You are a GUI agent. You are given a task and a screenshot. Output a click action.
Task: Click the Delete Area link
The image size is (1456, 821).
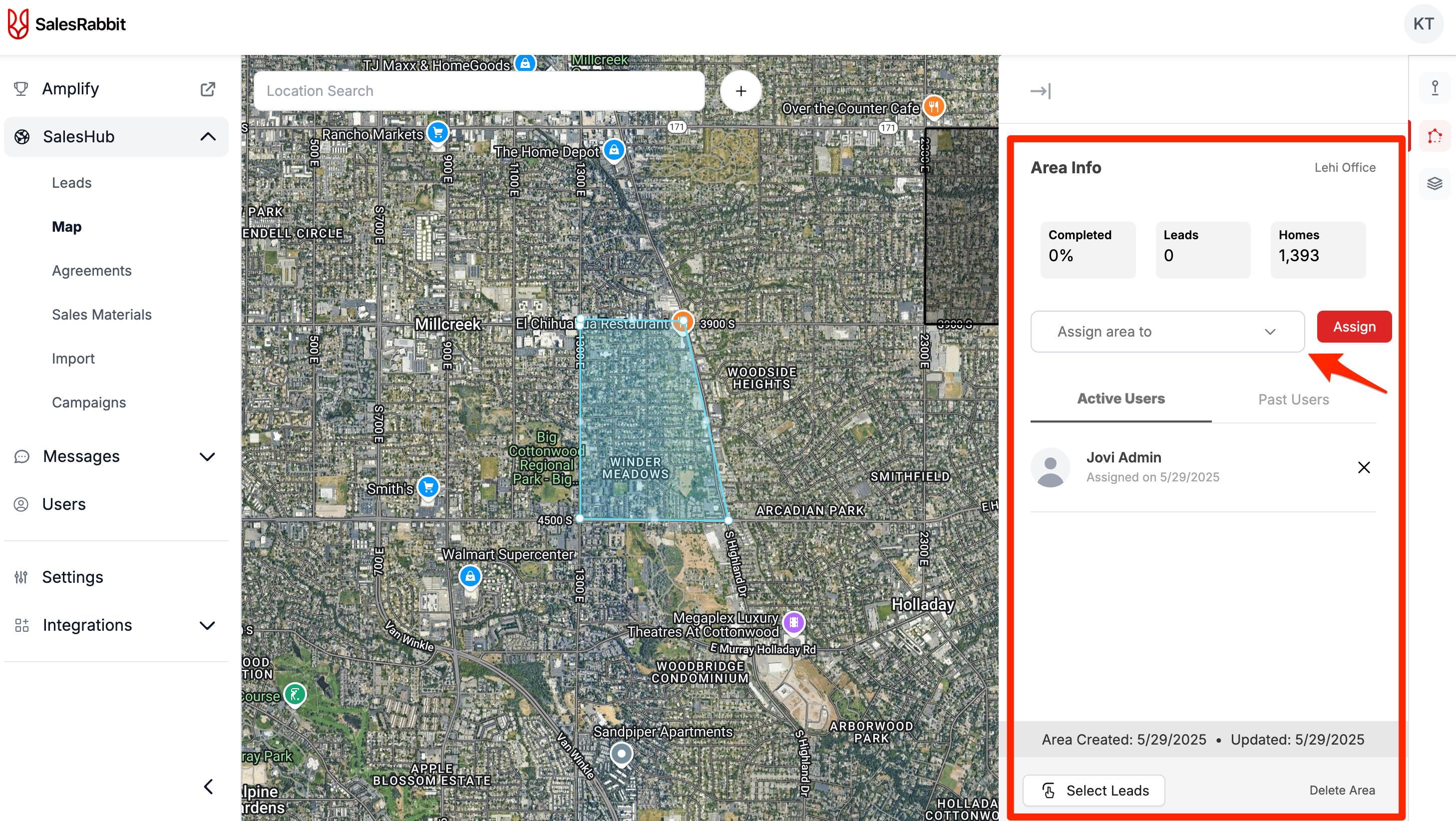(x=1342, y=790)
